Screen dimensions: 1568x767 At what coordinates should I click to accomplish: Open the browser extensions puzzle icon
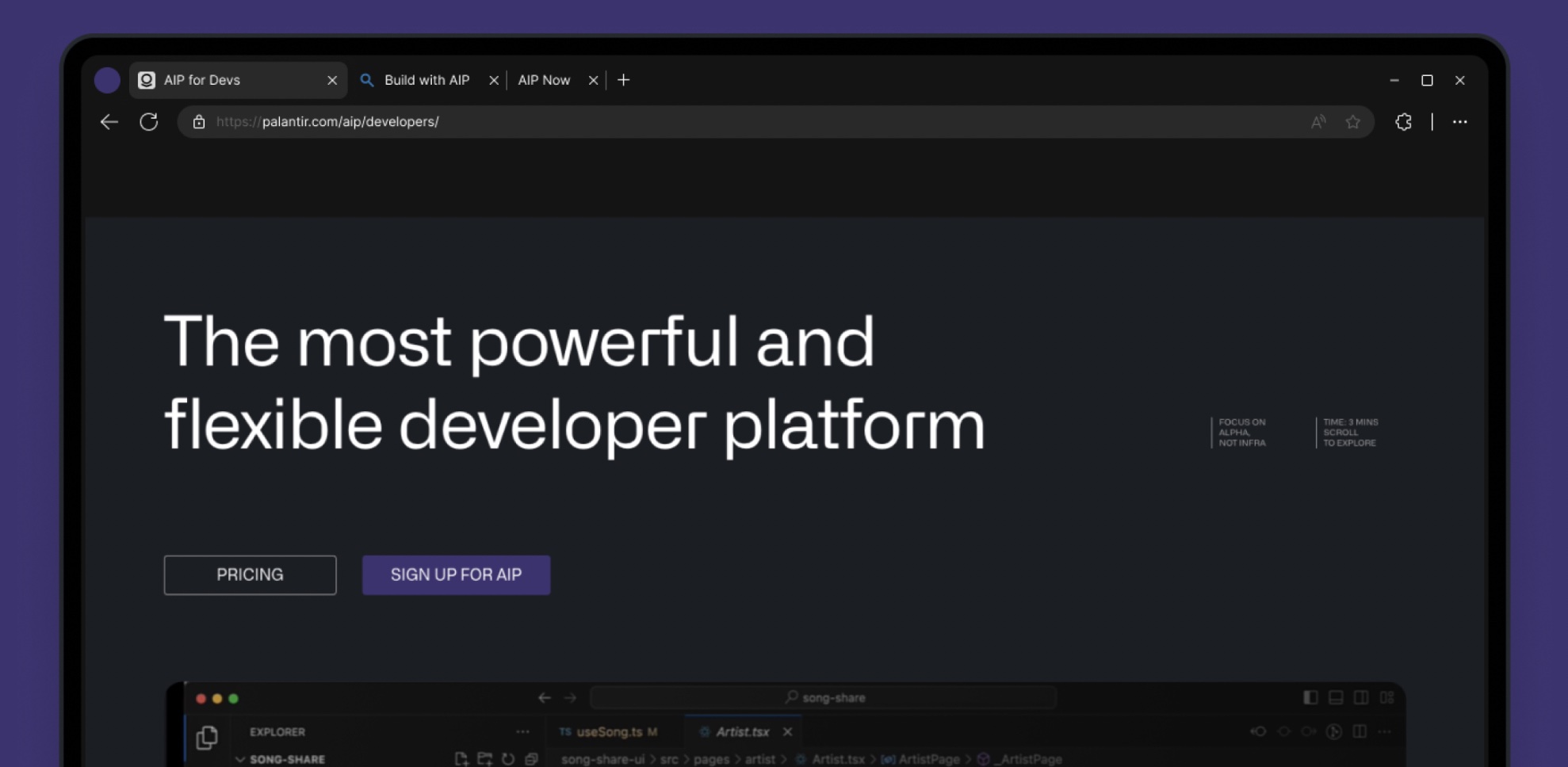1404,122
